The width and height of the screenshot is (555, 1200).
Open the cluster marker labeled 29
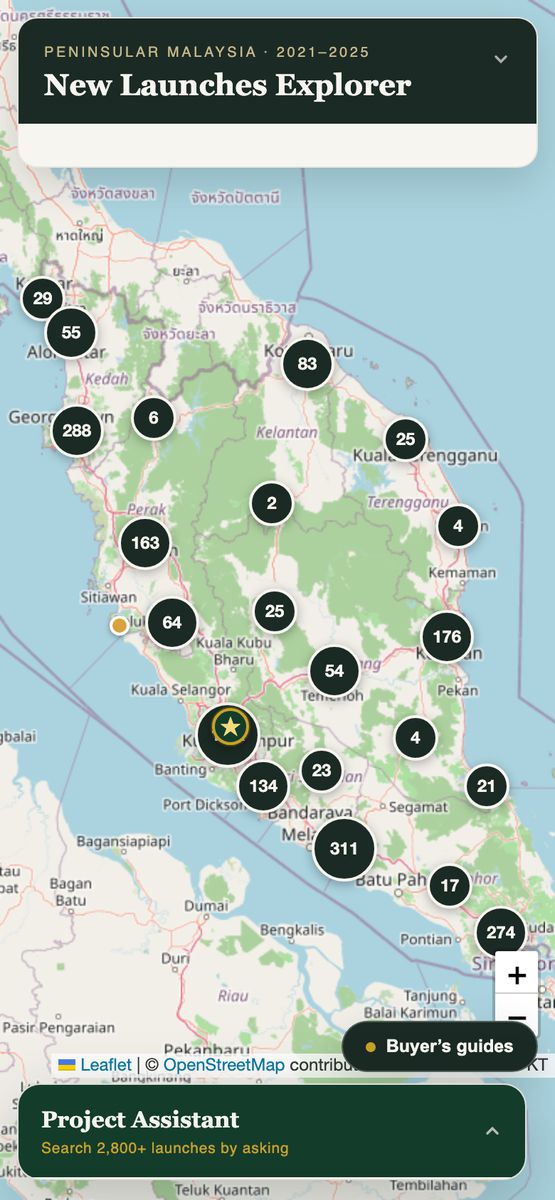coord(42,298)
